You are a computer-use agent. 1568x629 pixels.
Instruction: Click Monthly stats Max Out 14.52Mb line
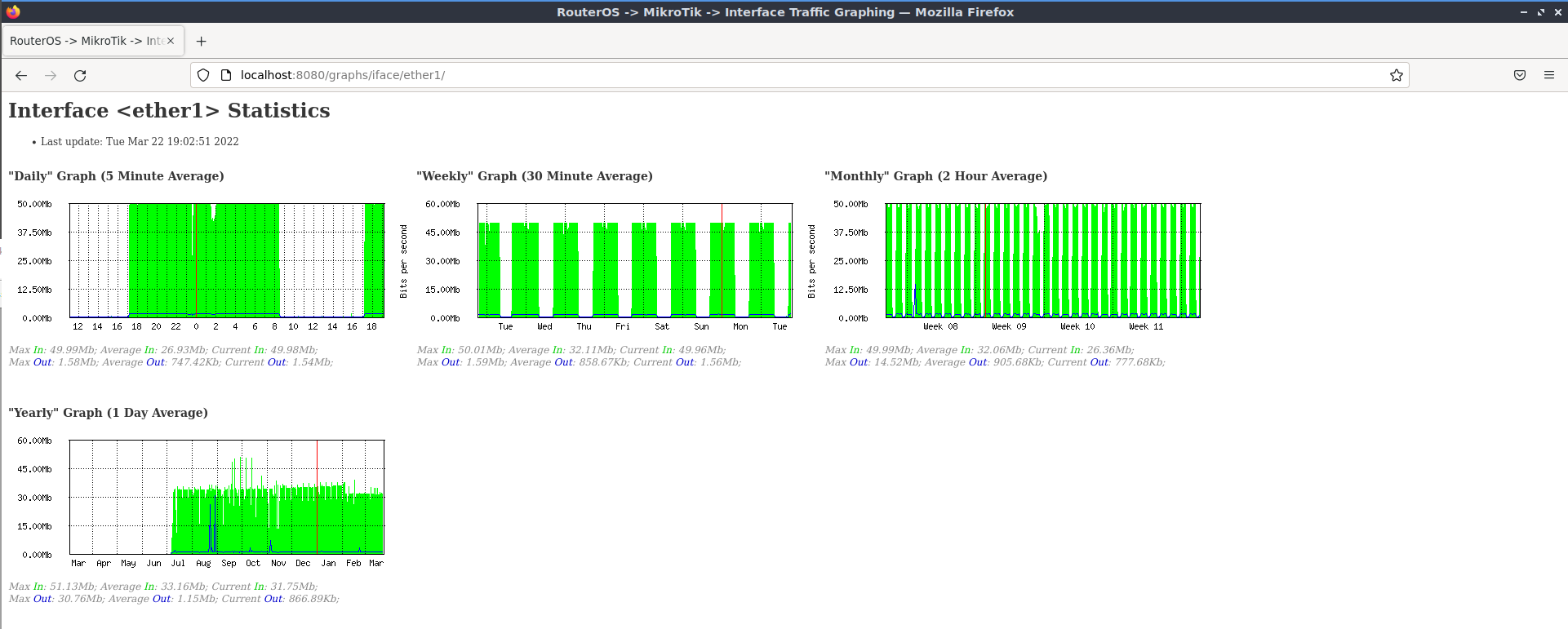(995, 362)
